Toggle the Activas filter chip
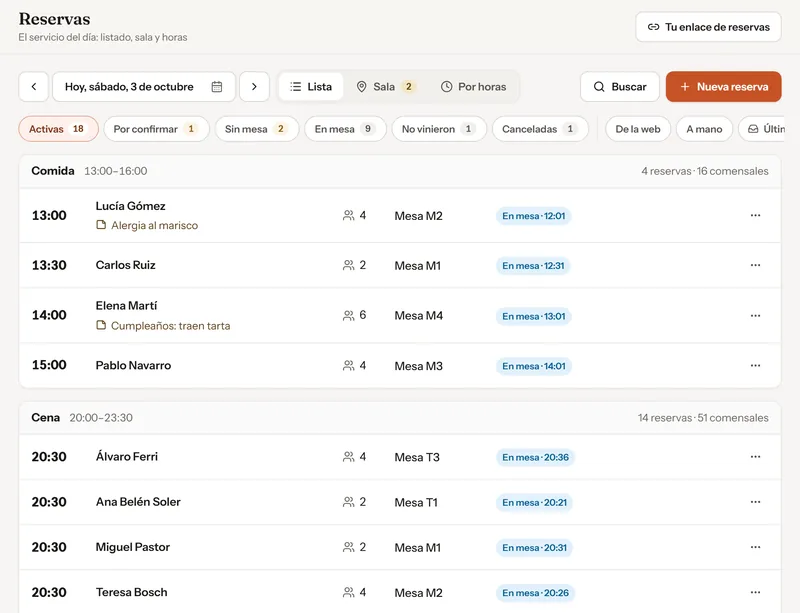Image resolution: width=800 pixels, height=613 pixels. (x=58, y=129)
